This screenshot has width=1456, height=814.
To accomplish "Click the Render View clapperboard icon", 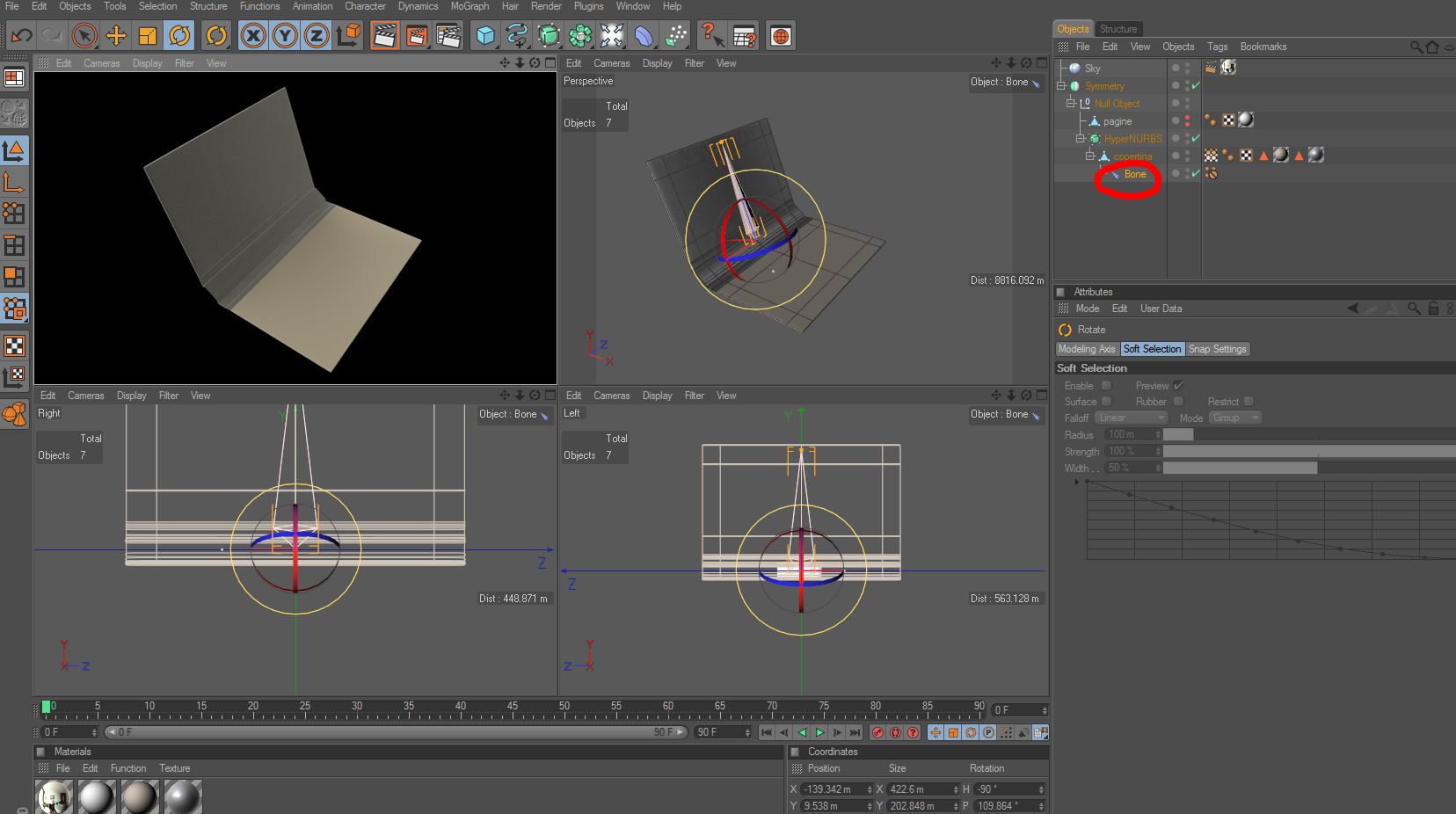I will point(384,36).
